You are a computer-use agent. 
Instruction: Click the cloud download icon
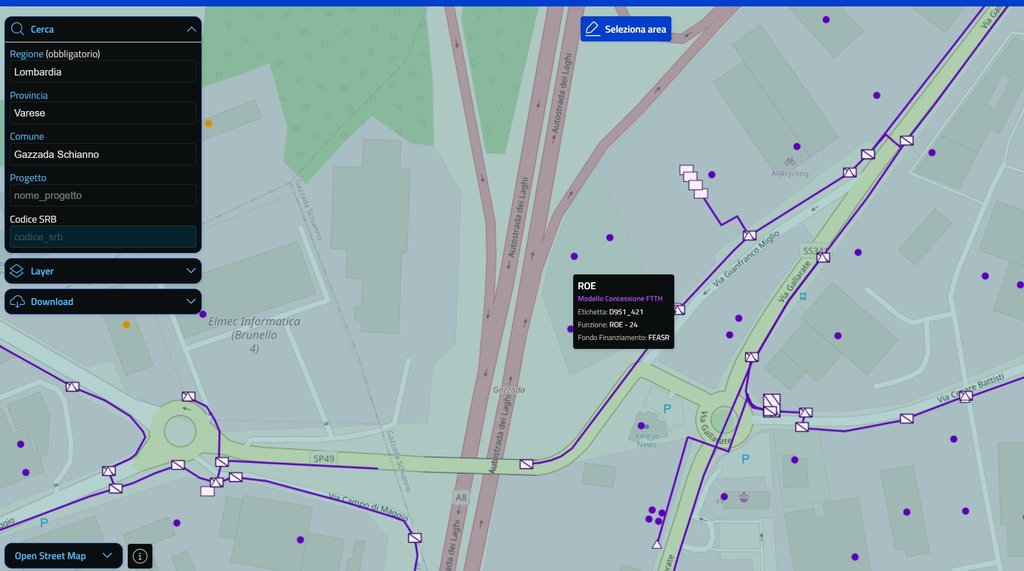17,301
